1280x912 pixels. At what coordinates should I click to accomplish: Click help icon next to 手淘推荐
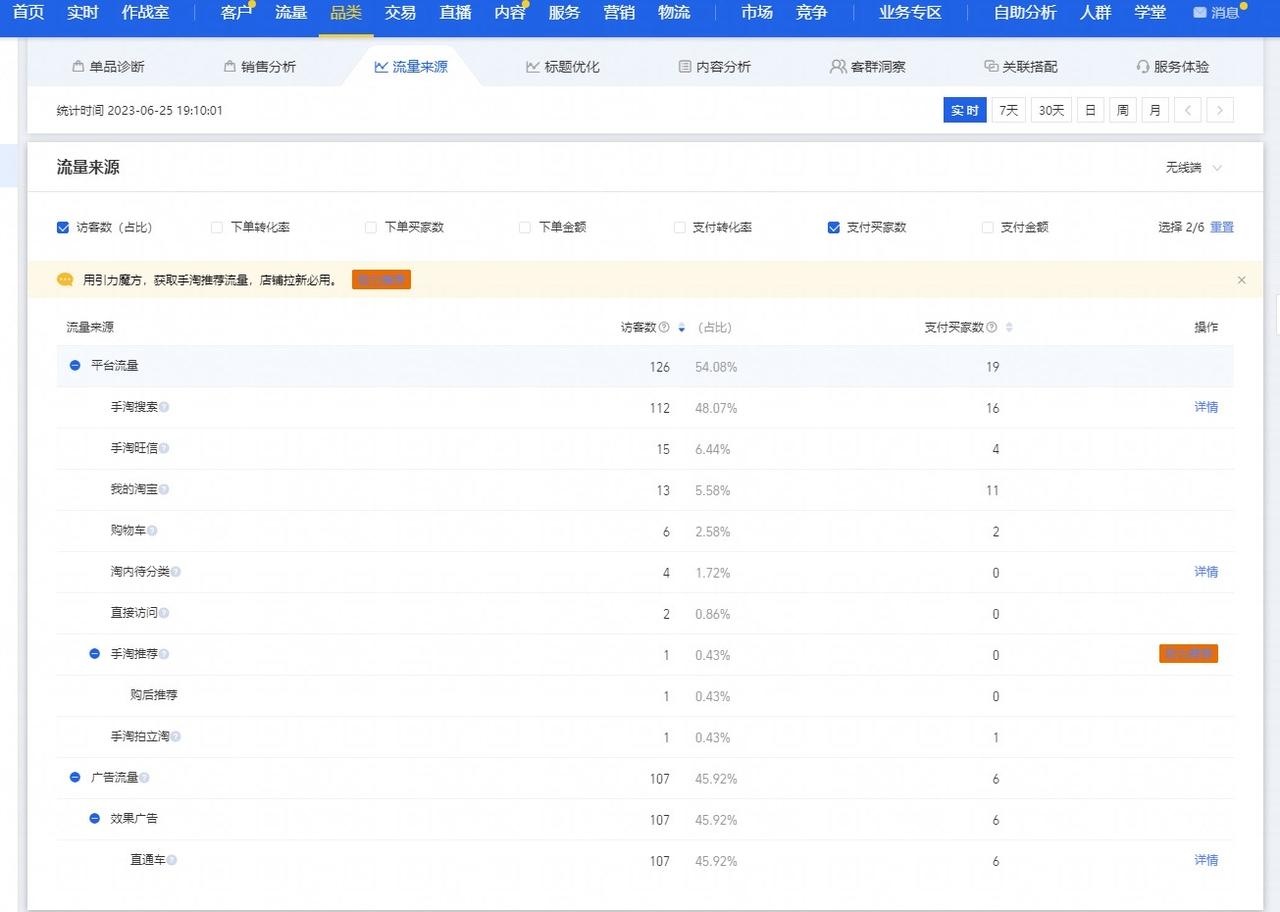click(164, 654)
